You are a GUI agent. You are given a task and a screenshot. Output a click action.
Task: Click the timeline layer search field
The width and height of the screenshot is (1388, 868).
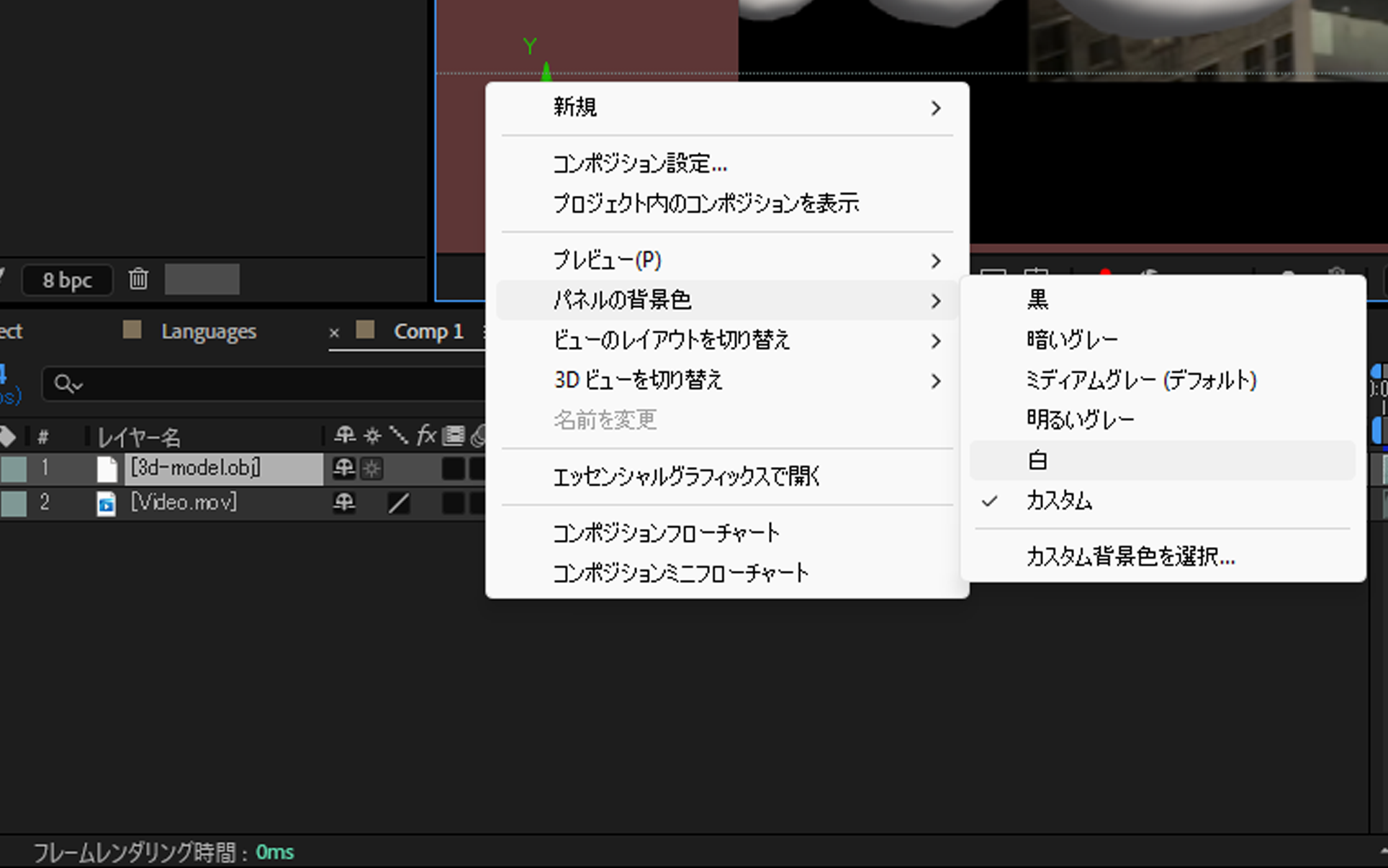tap(265, 384)
